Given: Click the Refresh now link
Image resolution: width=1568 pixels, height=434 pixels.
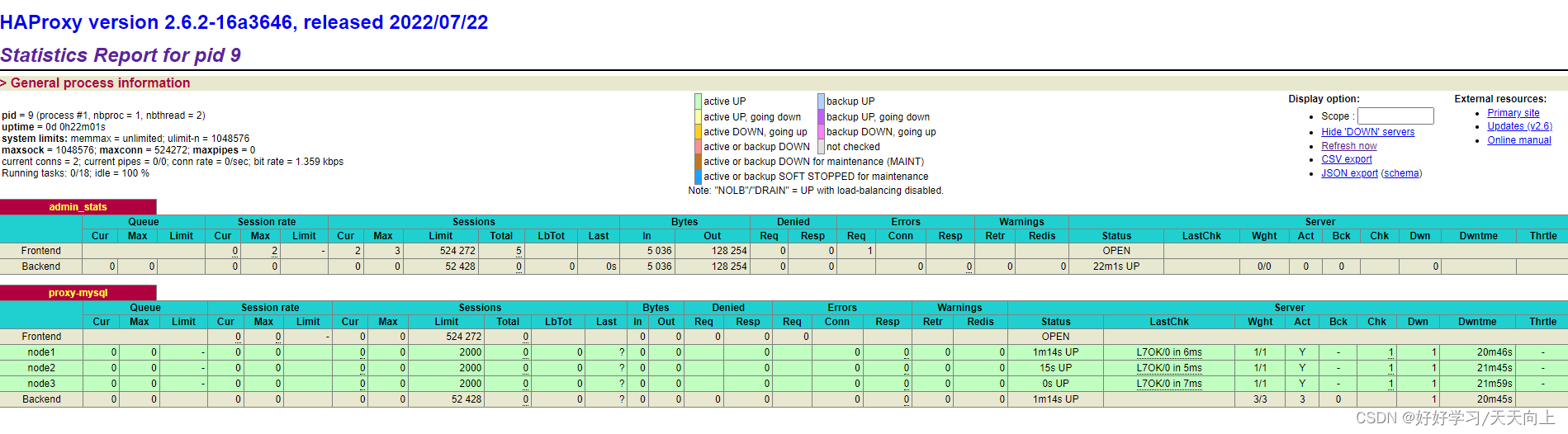Looking at the screenshot, I should coord(1349,146).
